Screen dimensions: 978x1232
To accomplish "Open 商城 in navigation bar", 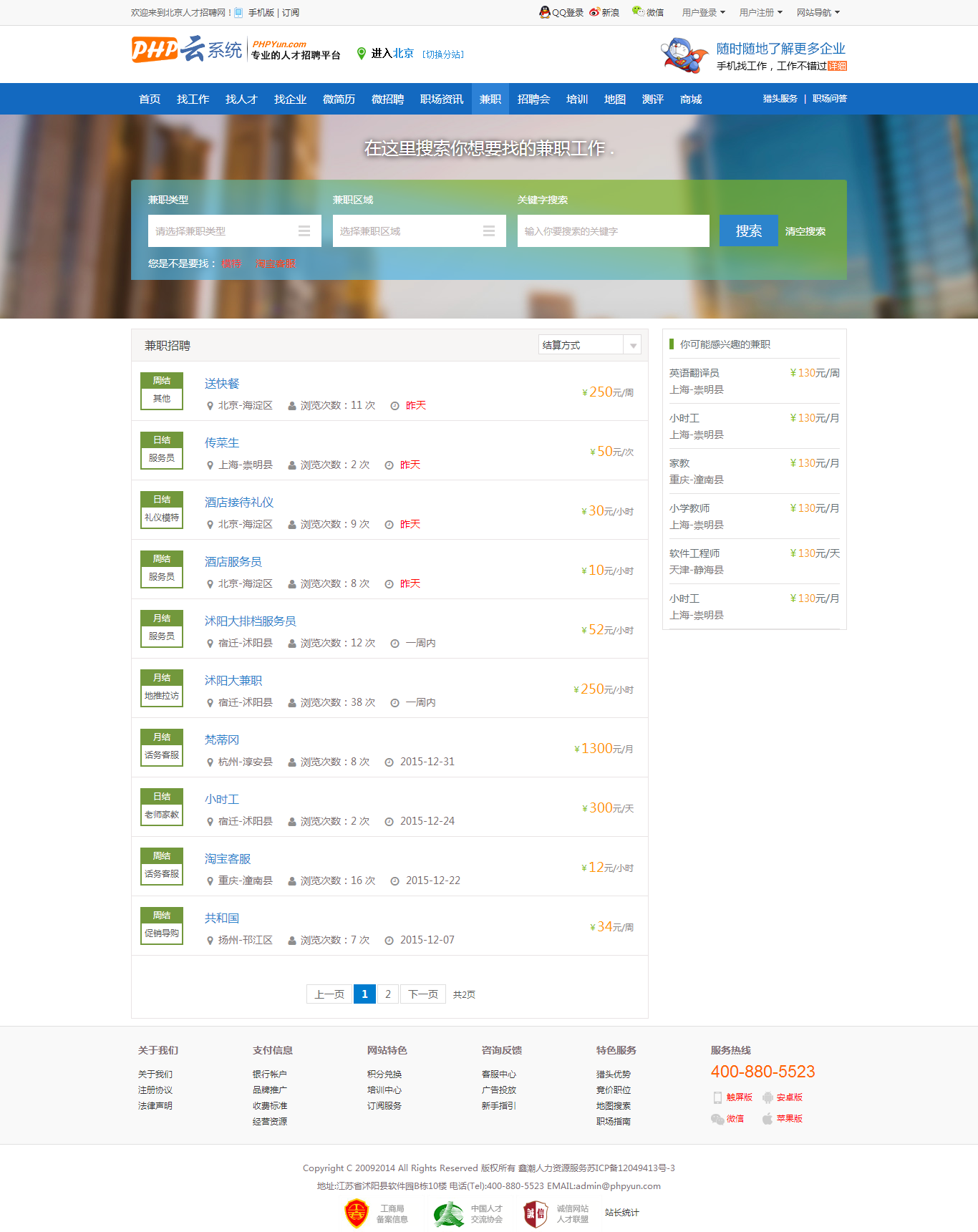I will tap(691, 100).
